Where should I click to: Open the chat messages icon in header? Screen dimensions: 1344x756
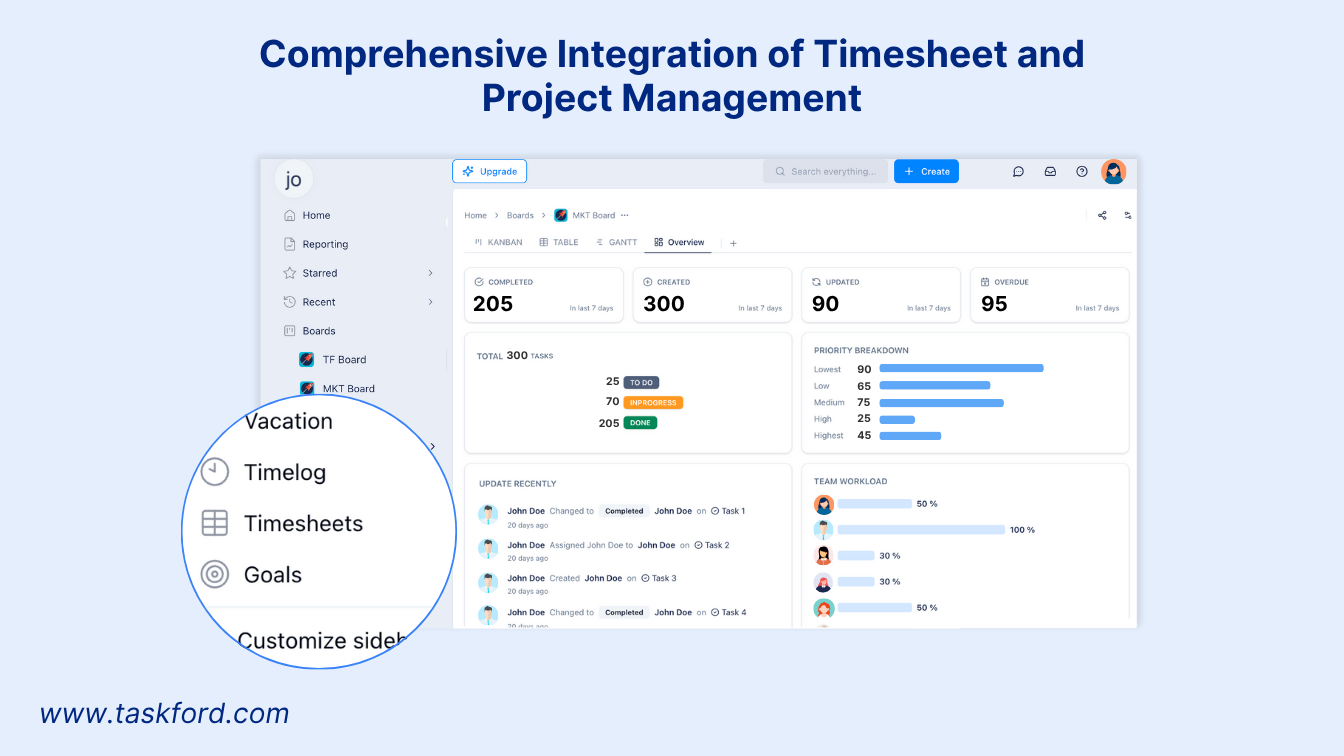pyautogui.click(x=1018, y=172)
